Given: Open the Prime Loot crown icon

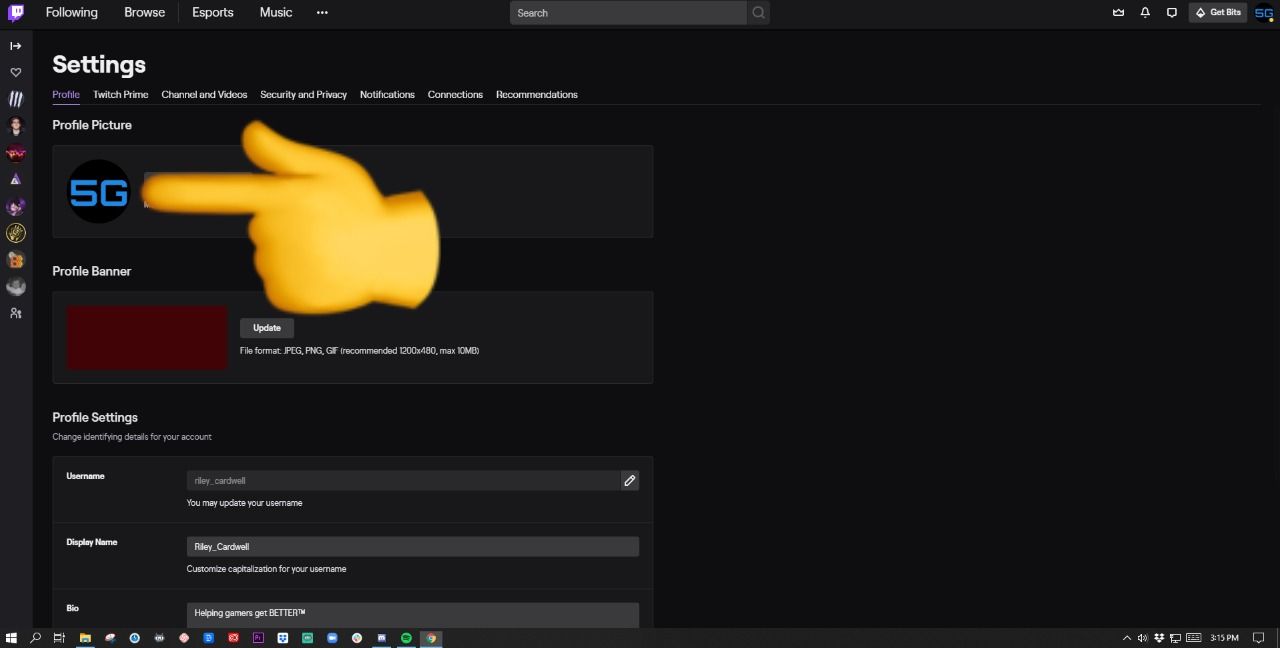Looking at the screenshot, I should [1118, 13].
